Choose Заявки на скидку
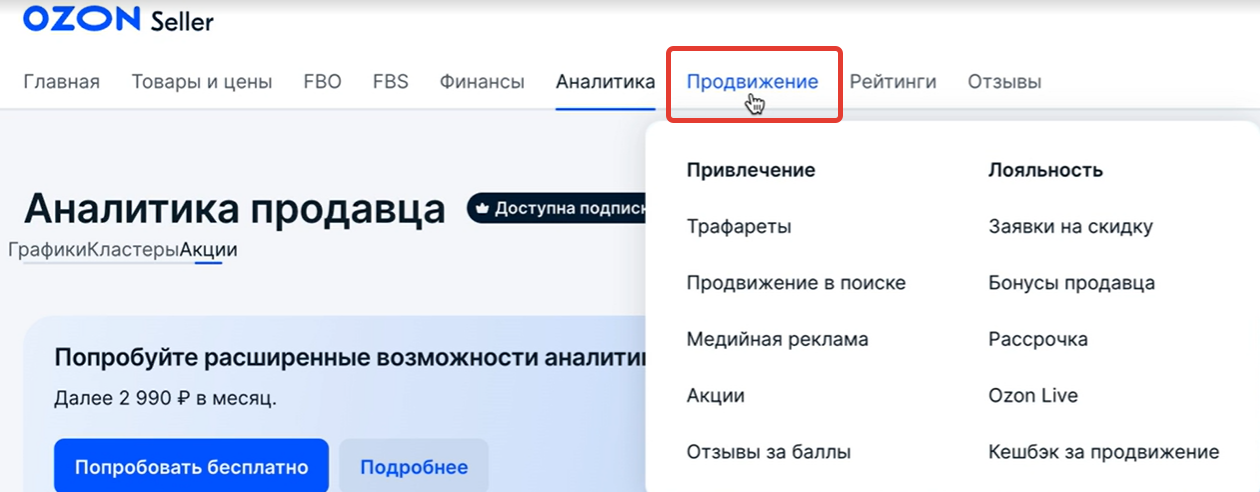The image size is (1260, 492). (1070, 227)
